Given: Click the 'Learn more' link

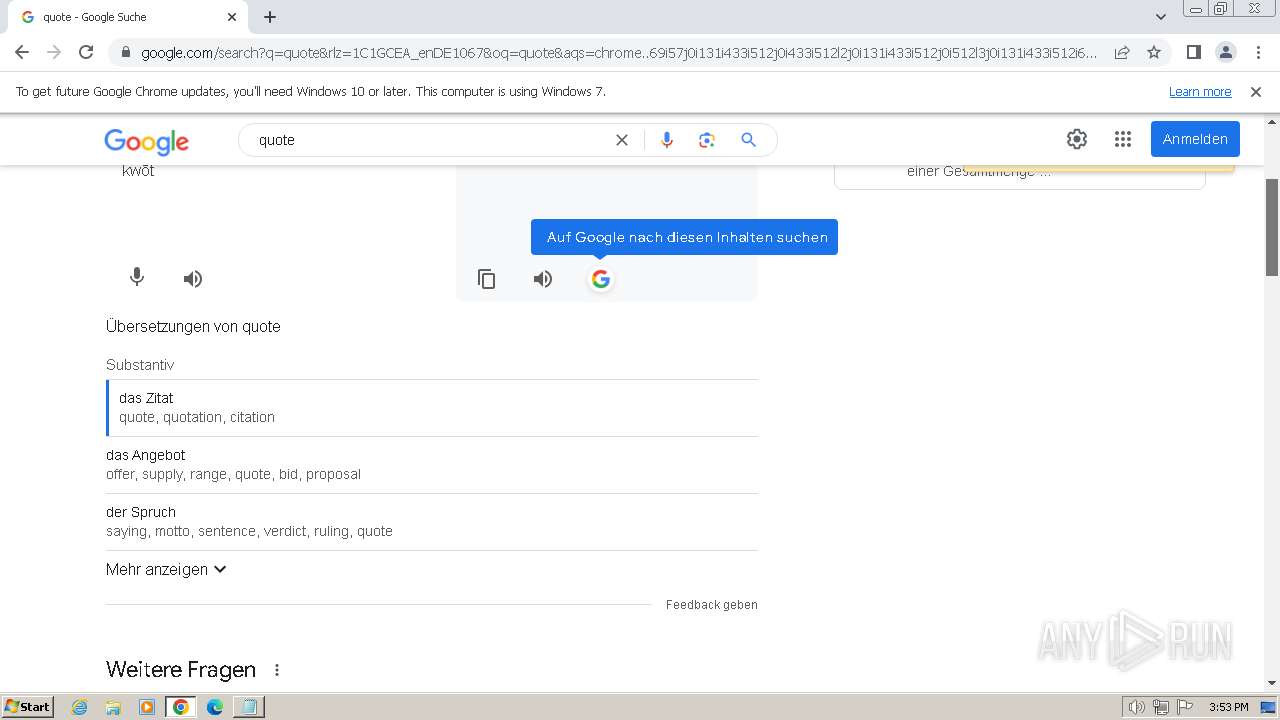Looking at the screenshot, I should [x=1200, y=91].
